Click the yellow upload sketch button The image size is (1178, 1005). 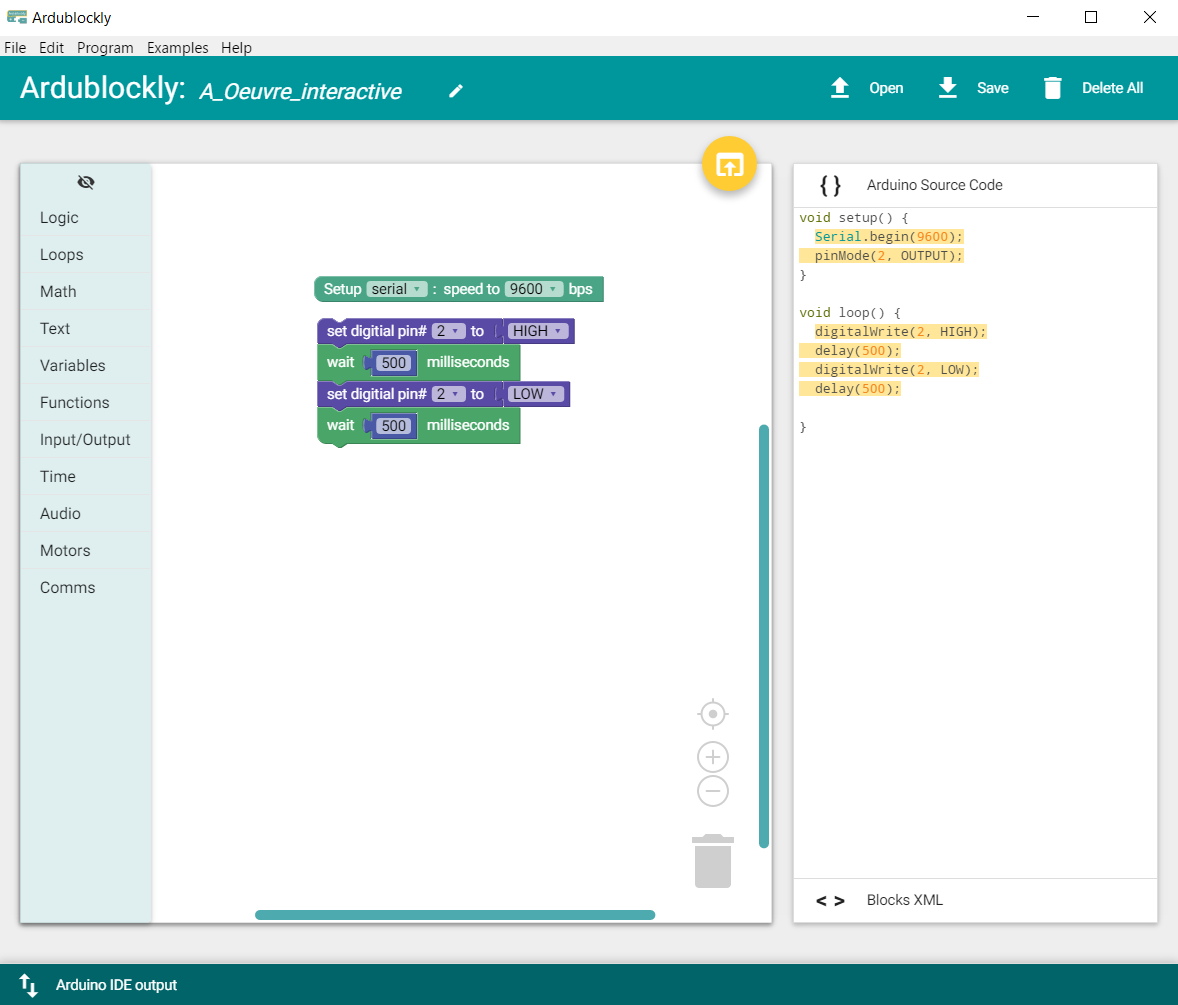coord(730,165)
